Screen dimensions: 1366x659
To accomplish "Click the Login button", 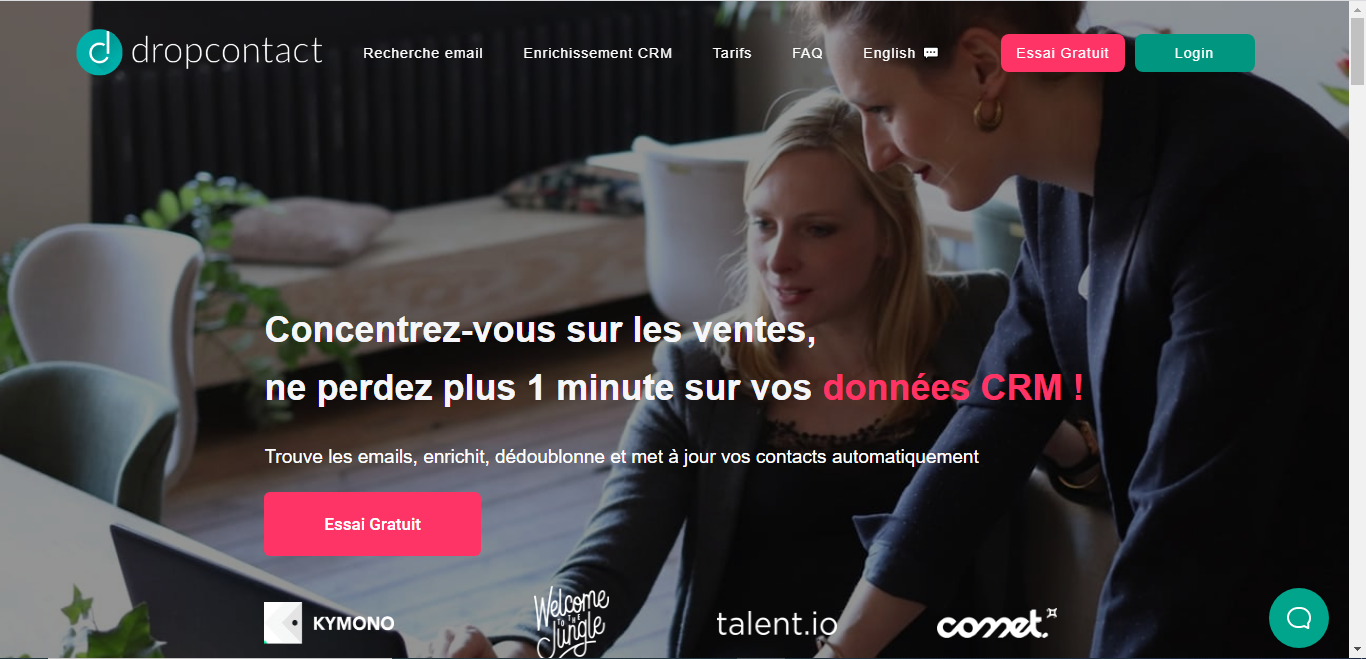I will [x=1194, y=53].
